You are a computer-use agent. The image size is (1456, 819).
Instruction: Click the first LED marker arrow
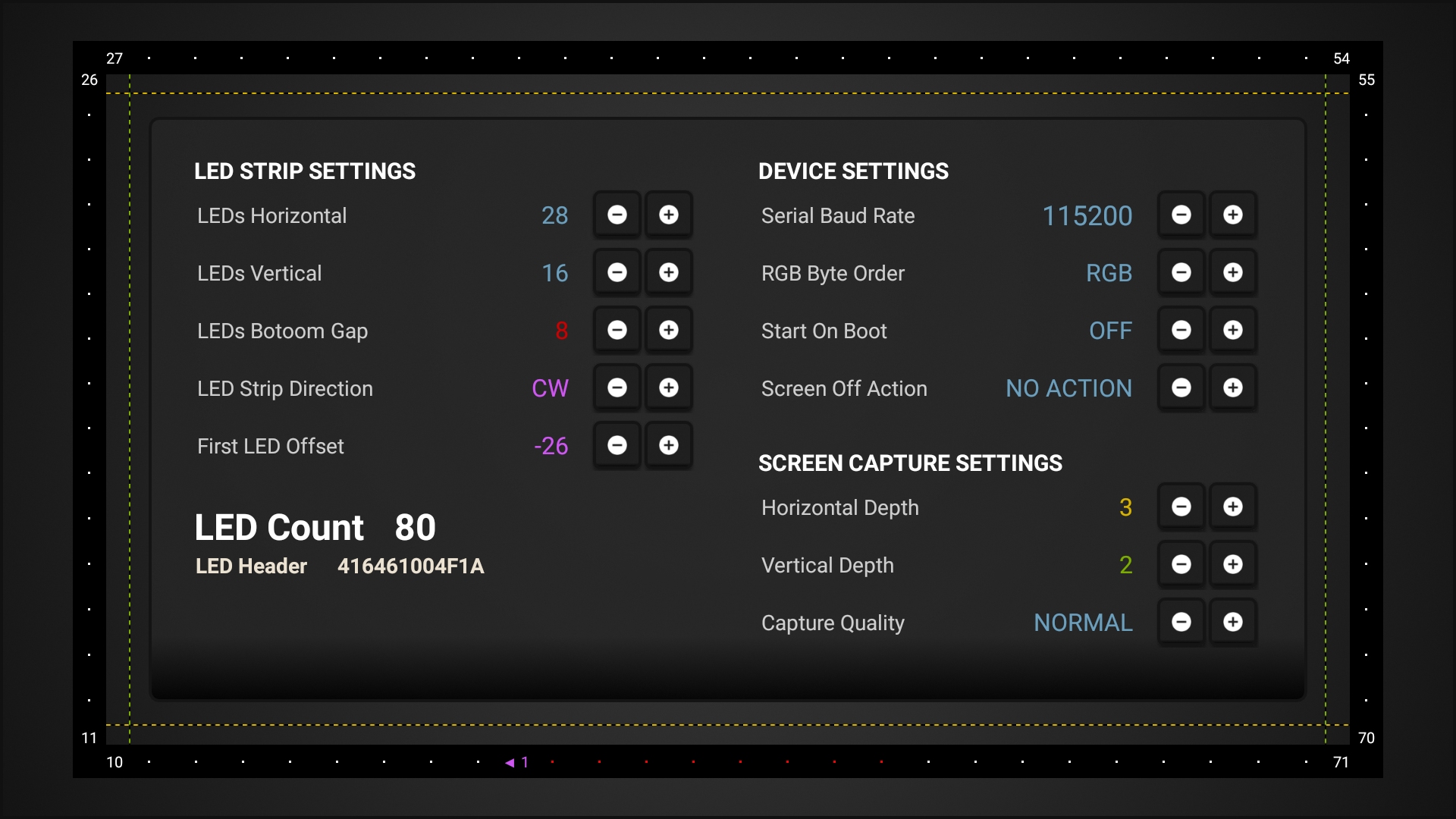[510, 763]
